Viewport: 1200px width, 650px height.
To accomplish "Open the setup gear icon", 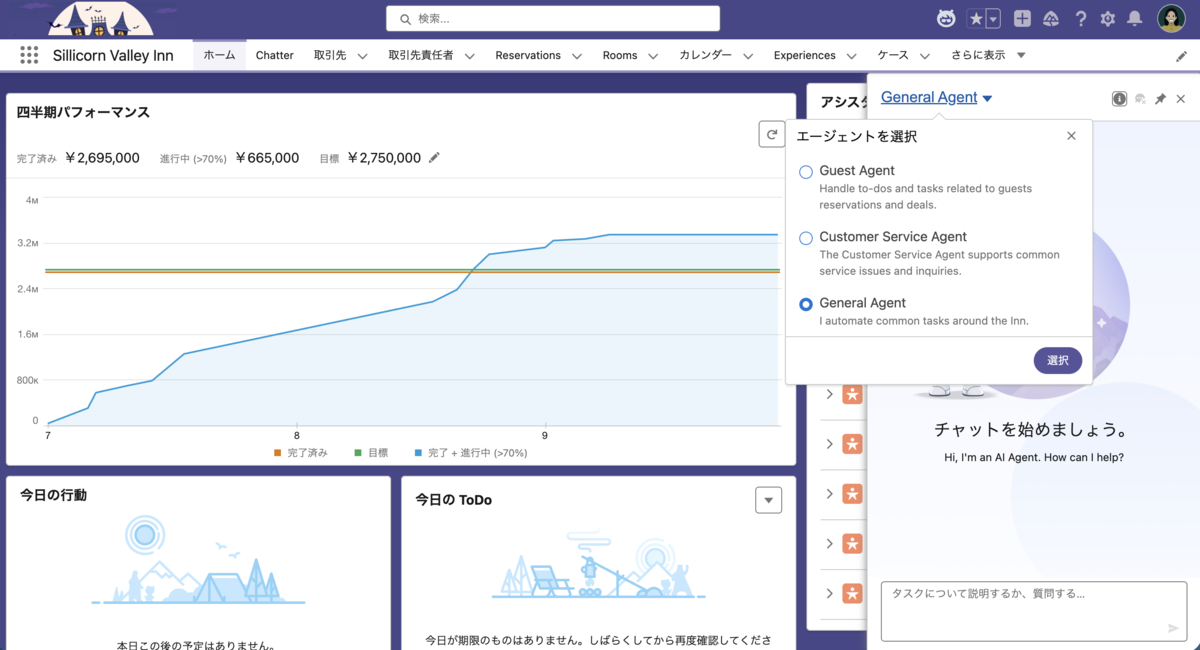I will 1107,19.
